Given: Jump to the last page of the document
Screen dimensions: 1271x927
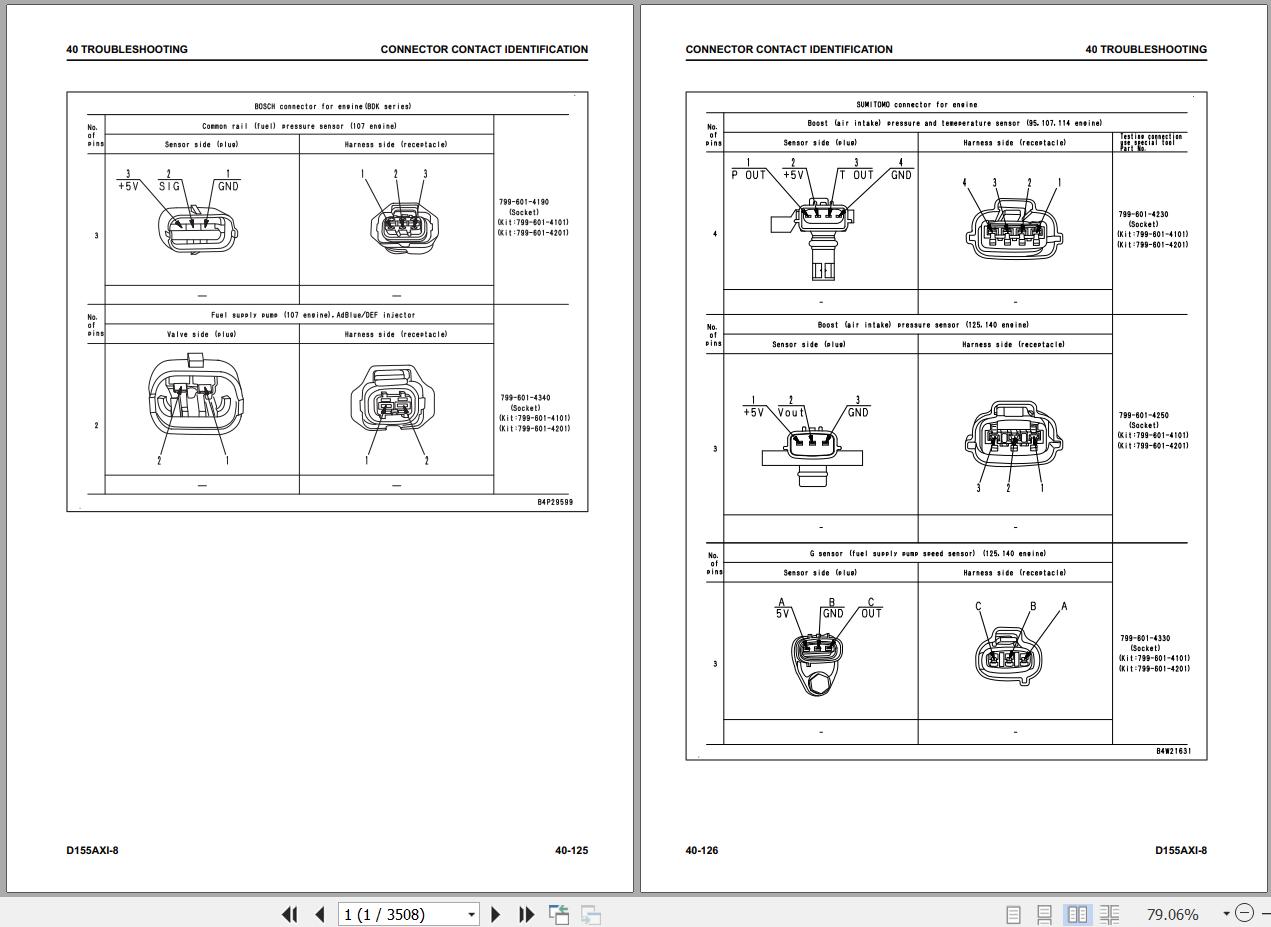Looking at the screenshot, I should click(x=527, y=914).
